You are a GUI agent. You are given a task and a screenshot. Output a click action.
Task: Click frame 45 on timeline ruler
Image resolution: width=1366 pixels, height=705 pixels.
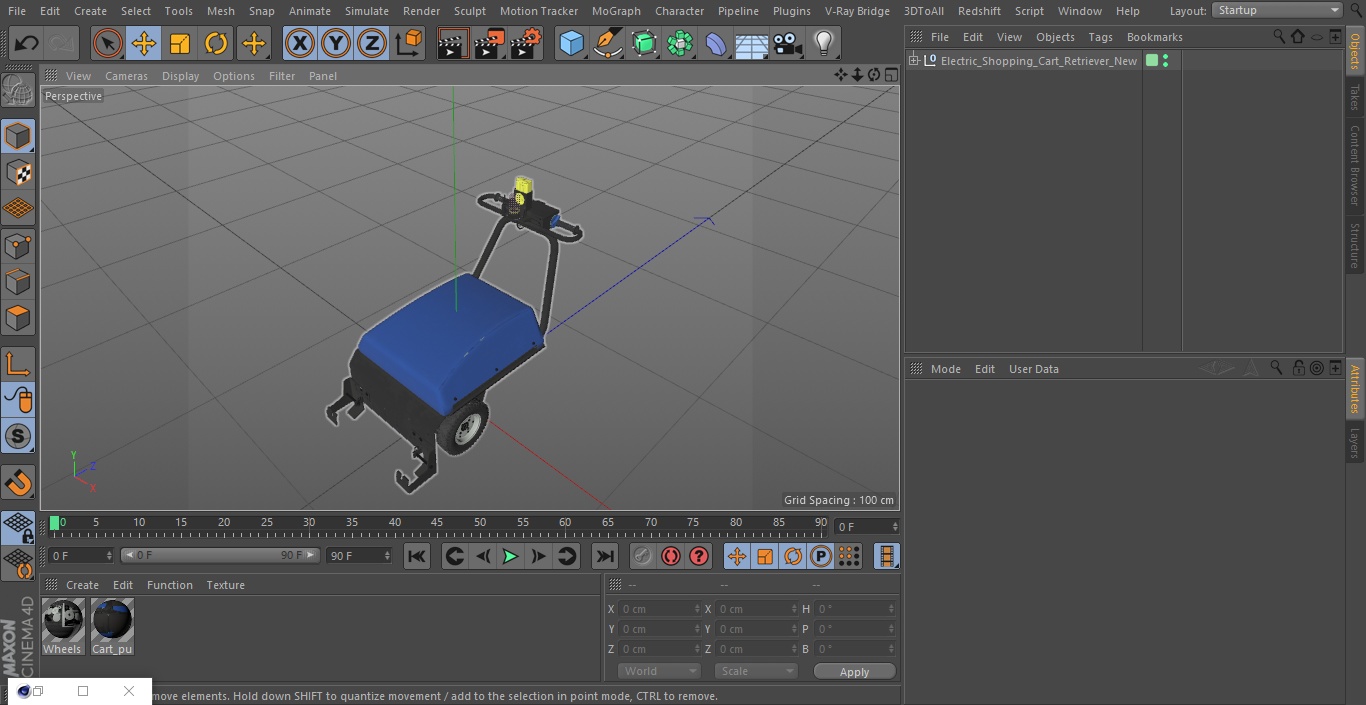[x=437, y=522]
